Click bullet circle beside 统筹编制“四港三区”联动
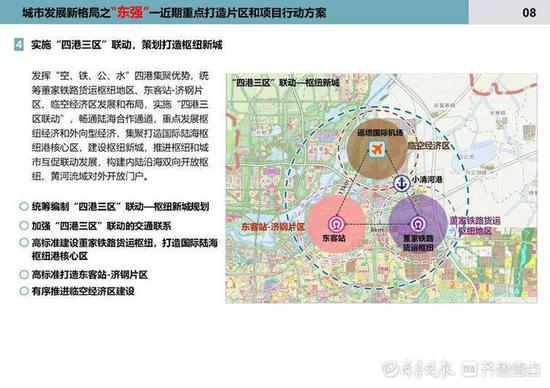 [x=24, y=206]
